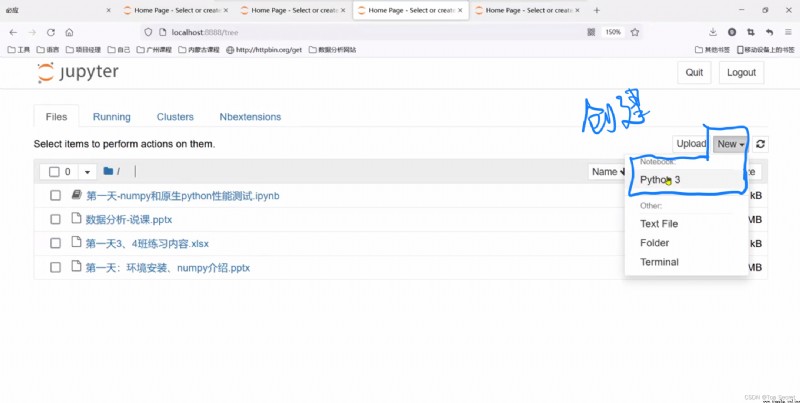800x403 pixels.
Task: Go back with browser back arrow
Action: pyautogui.click(x=13, y=32)
